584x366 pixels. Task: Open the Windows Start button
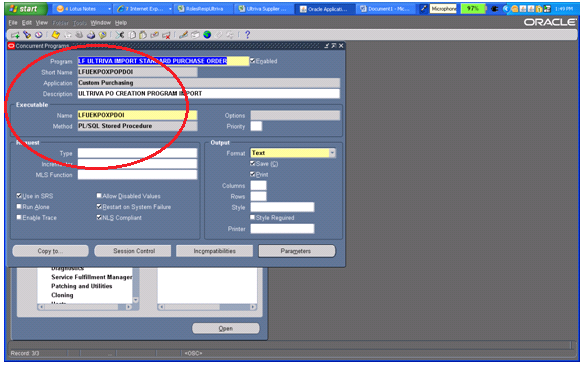(x=25, y=9)
